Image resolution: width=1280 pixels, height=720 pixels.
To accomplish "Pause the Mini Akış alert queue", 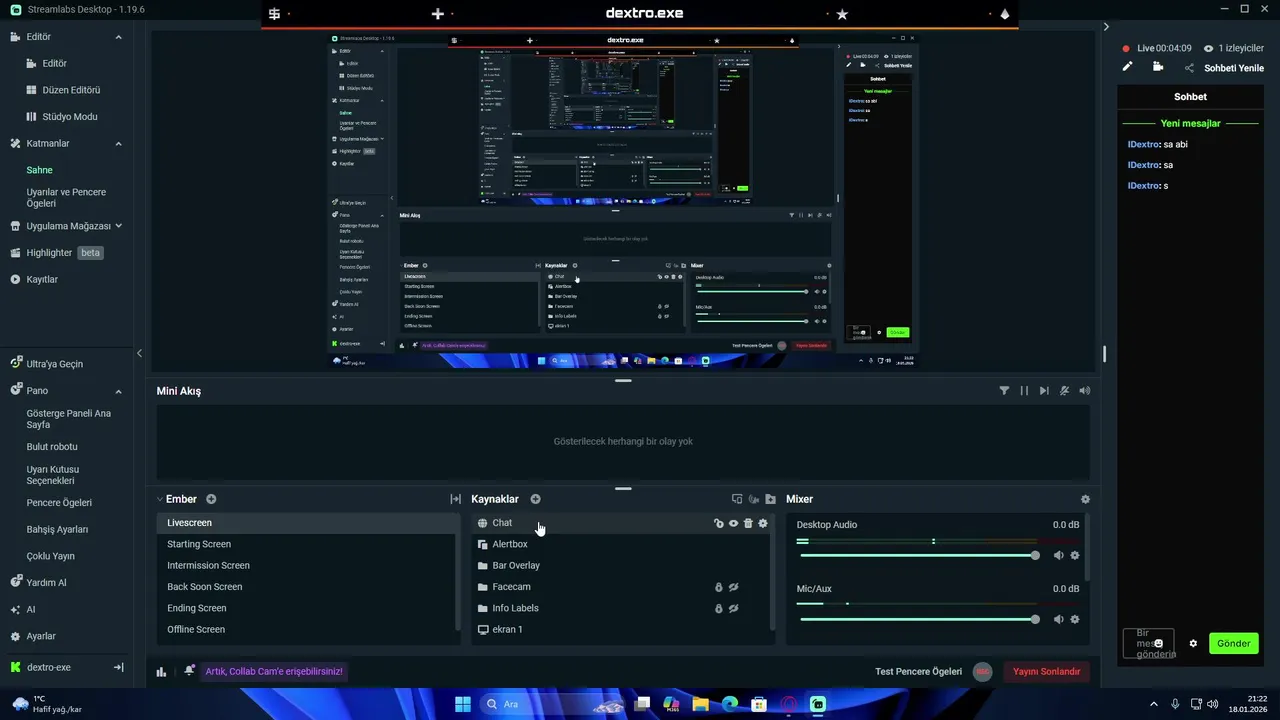I will click(1024, 391).
